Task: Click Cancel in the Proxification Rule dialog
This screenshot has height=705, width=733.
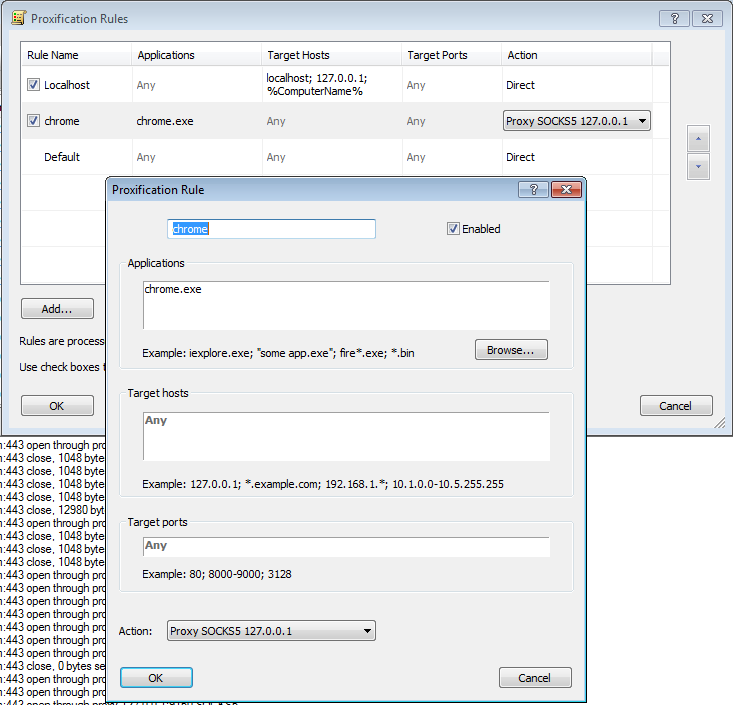Action: coord(534,678)
